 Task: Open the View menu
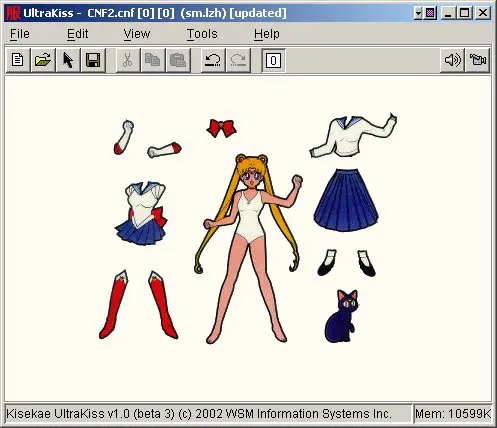click(137, 34)
